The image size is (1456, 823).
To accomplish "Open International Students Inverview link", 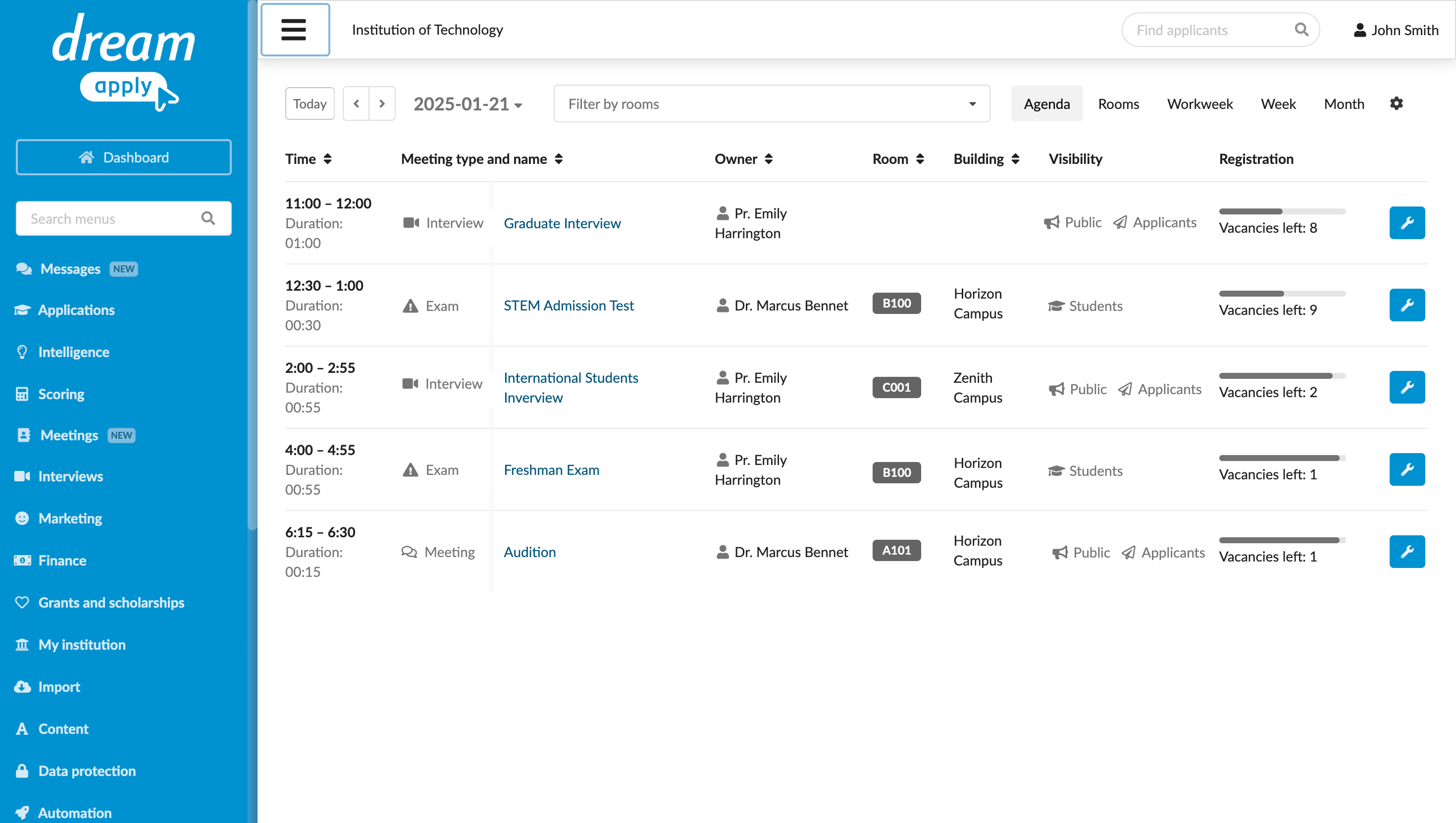I will pyautogui.click(x=571, y=387).
